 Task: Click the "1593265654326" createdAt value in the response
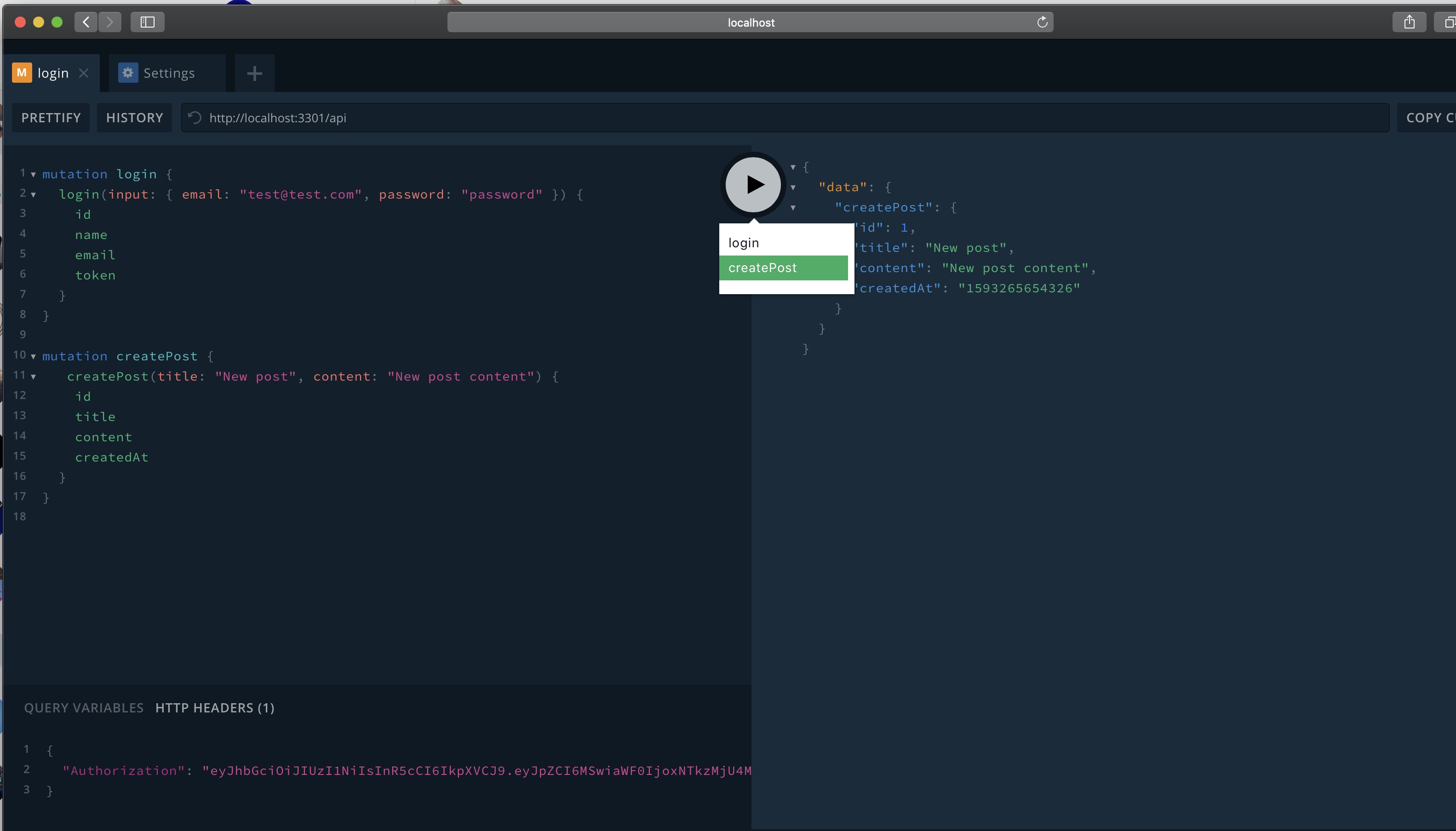point(1019,288)
